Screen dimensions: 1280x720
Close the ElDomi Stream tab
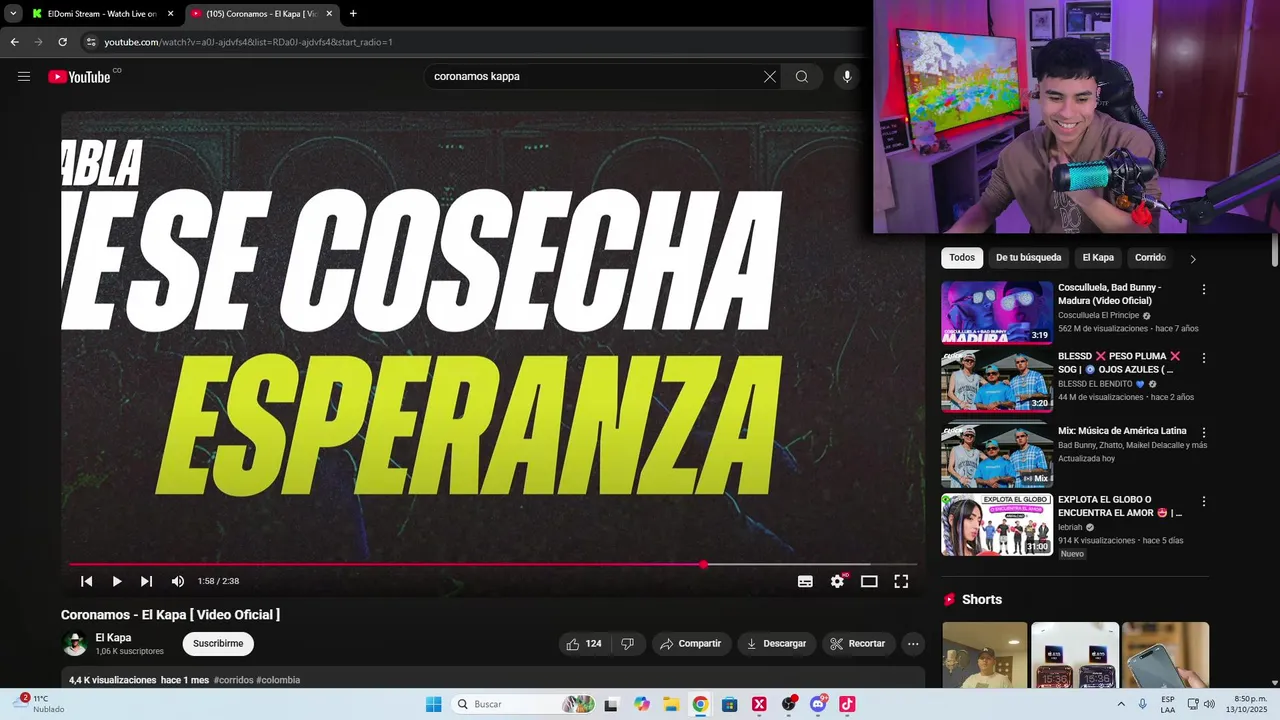point(170,14)
